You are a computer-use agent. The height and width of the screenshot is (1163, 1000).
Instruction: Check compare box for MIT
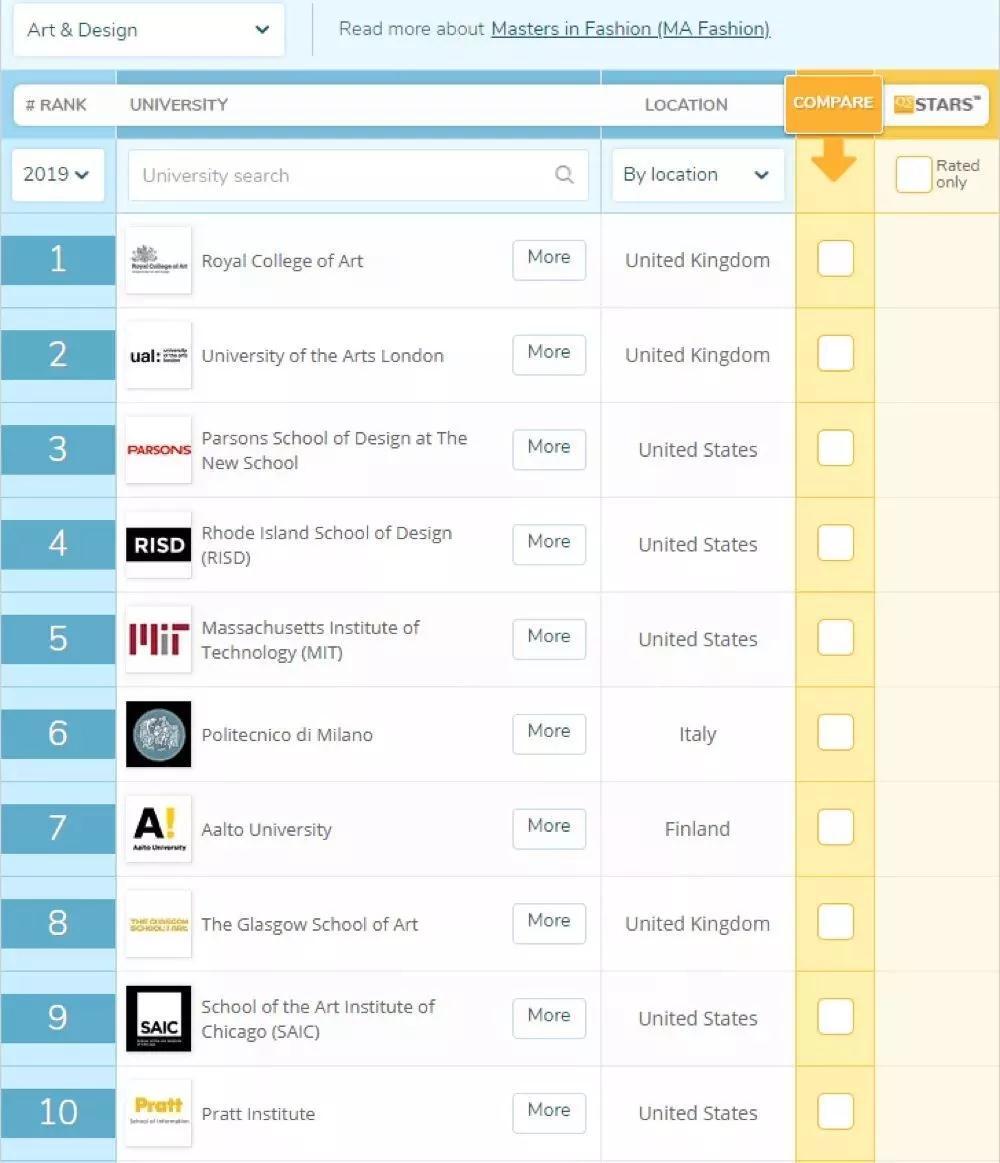click(x=835, y=638)
